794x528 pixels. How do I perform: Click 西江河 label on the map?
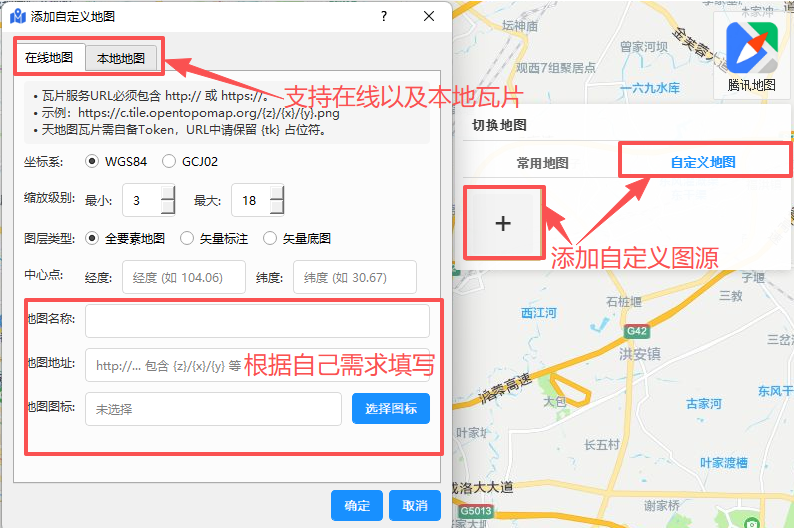539,313
